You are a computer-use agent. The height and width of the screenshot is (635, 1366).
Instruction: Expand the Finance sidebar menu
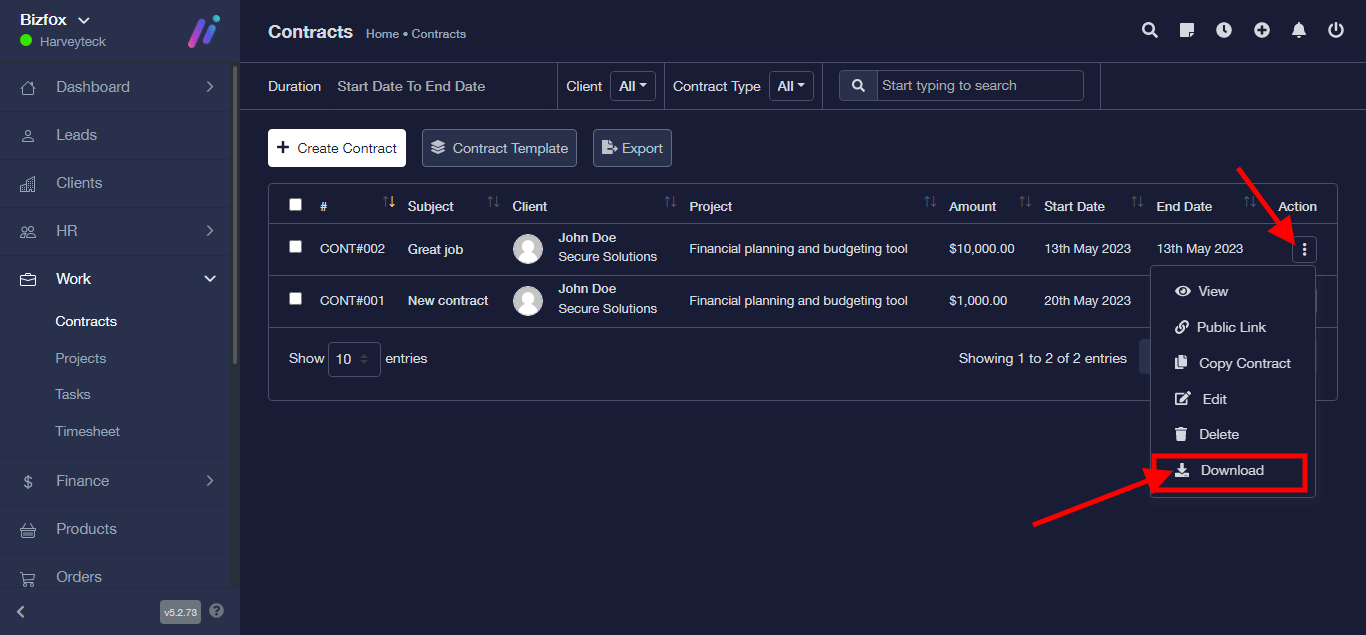point(119,481)
